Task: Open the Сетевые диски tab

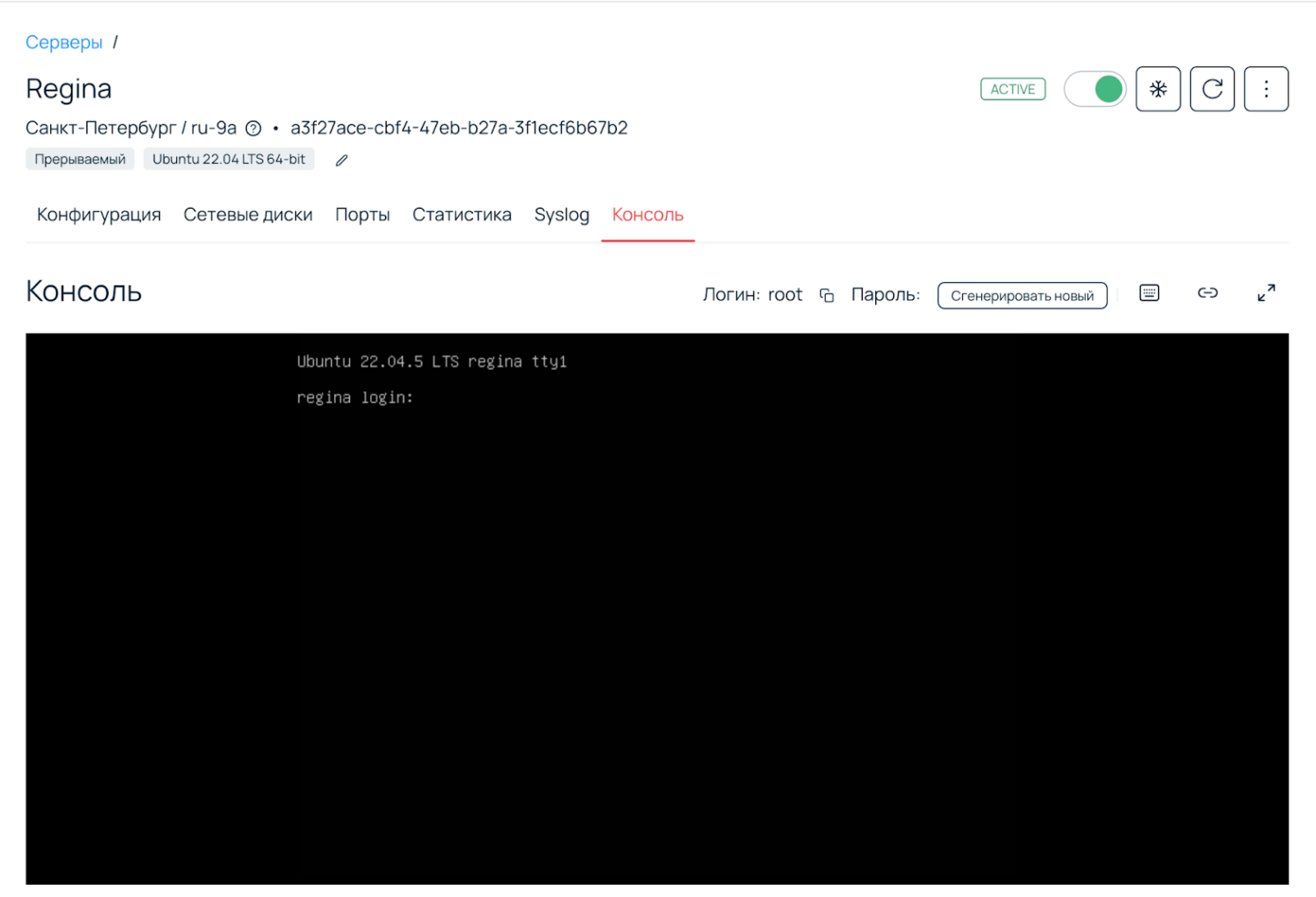Action: click(248, 215)
